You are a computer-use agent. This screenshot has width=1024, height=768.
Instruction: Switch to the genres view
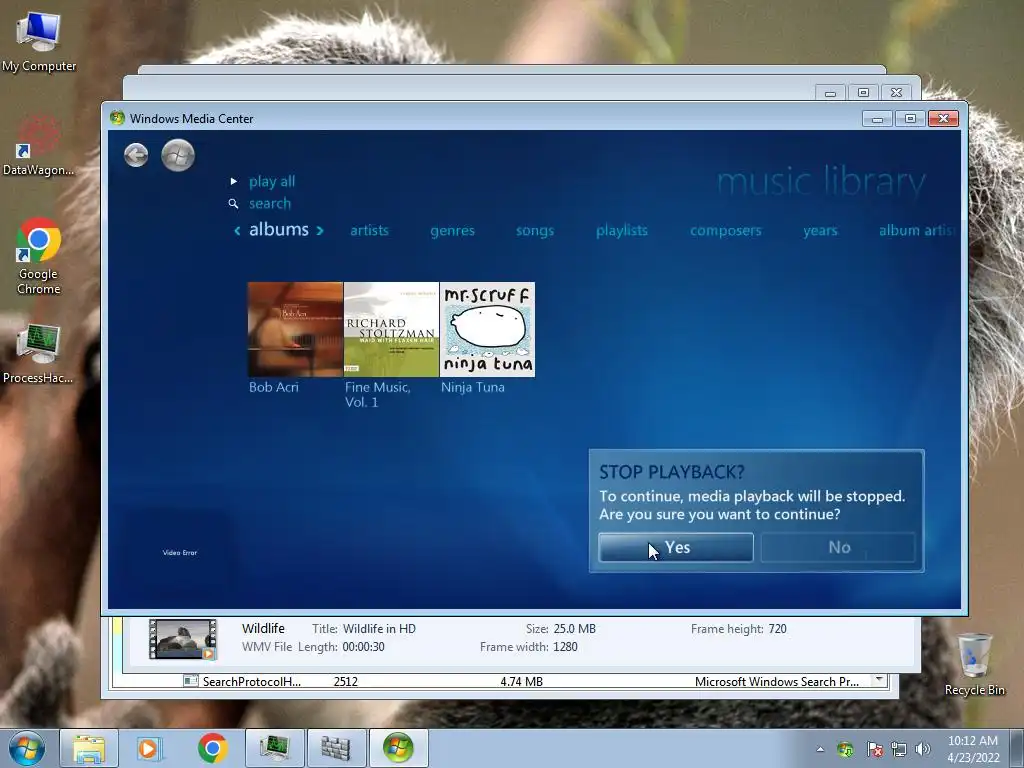(452, 231)
